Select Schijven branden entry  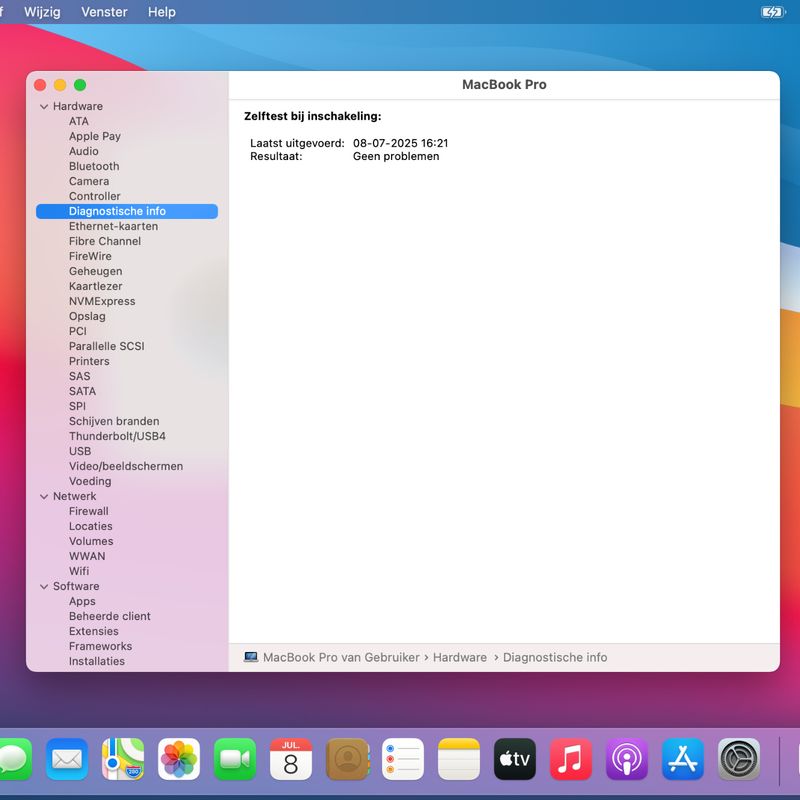(x=114, y=421)
